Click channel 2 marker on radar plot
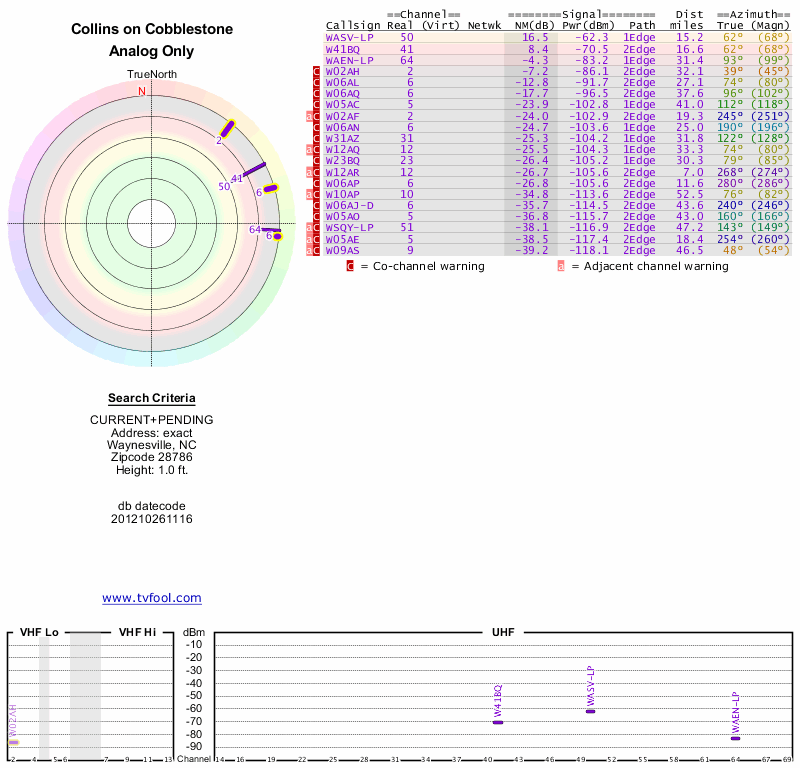The image size is (800, 768). coord(228,128)
